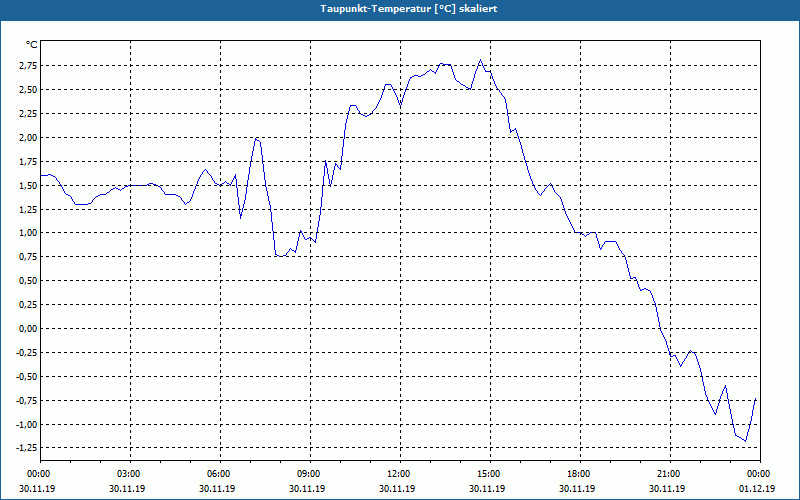800x500 pixels.
Task: Click the 18:00 time axis label
Action: 580,474
